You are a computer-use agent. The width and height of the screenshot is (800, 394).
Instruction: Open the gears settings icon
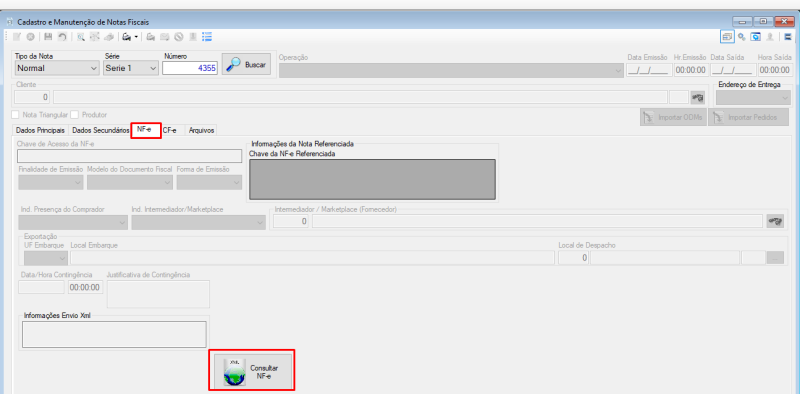(742, 37)
